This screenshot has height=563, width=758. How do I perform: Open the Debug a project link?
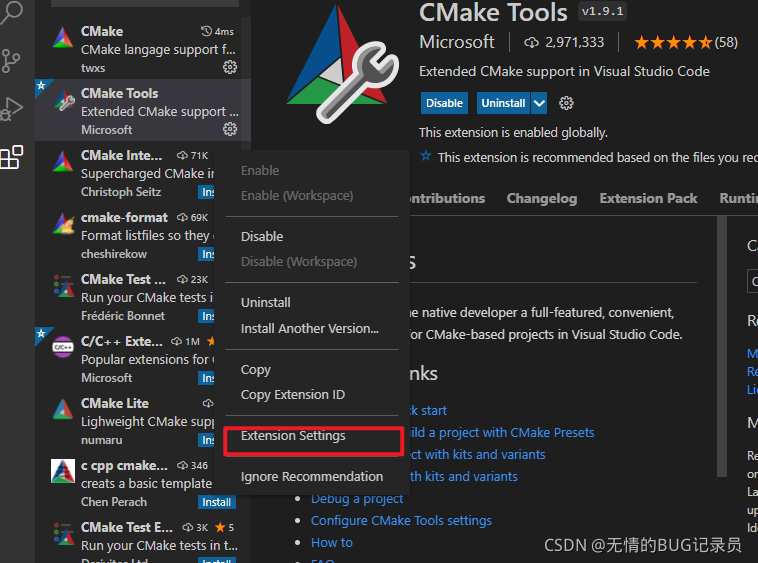pyautogui.click(x=357, y=499)
